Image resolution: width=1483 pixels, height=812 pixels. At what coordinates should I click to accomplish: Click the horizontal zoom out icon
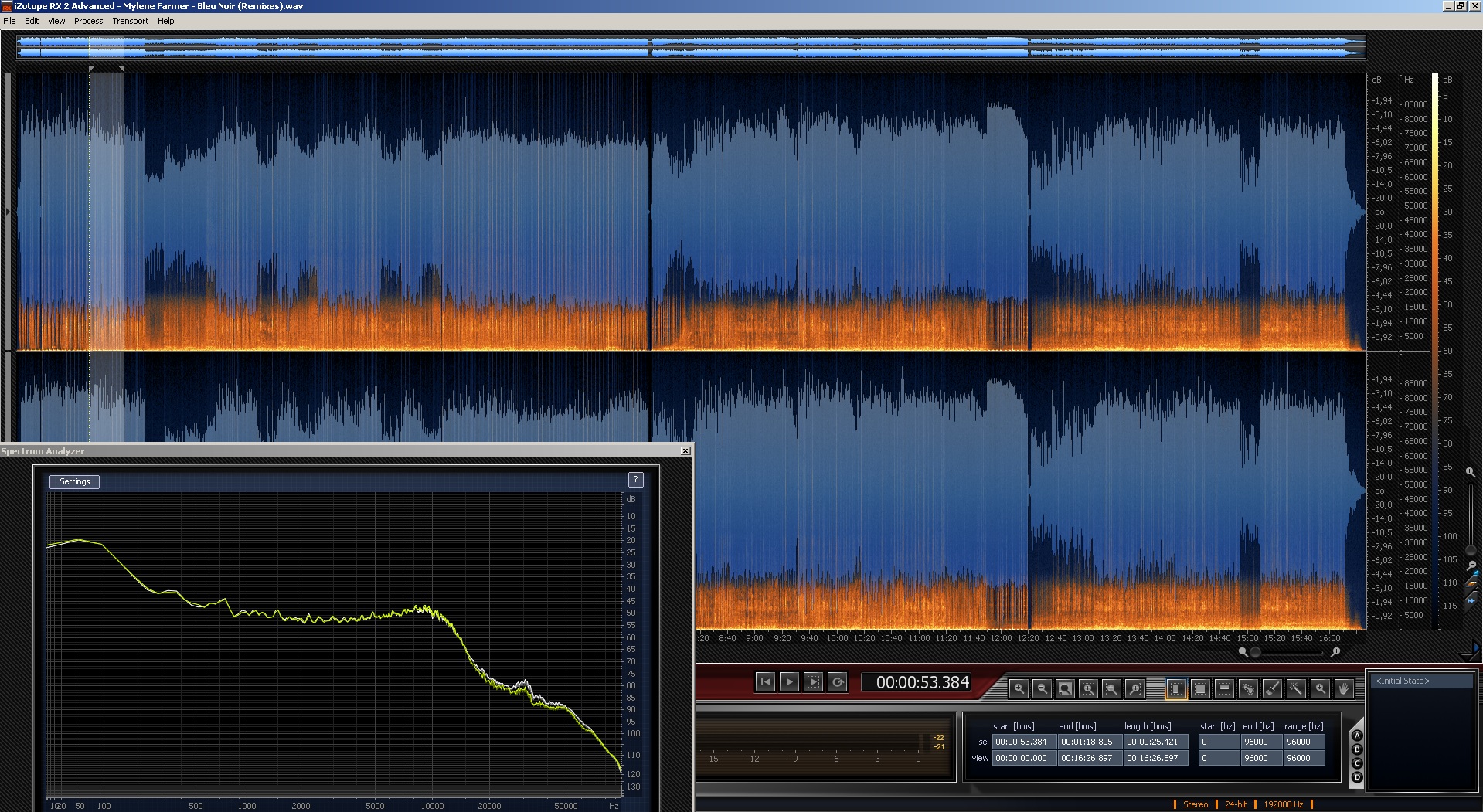[1042, 688]
